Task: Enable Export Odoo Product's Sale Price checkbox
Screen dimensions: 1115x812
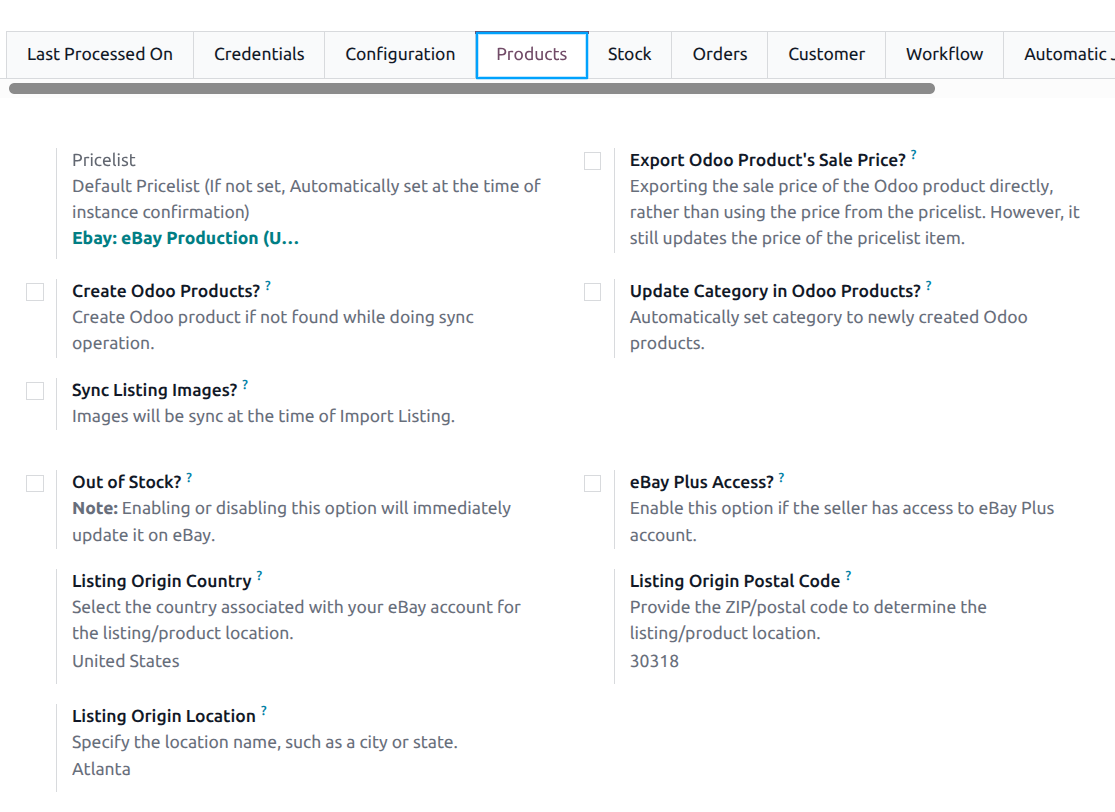Action: coord(592,161)
